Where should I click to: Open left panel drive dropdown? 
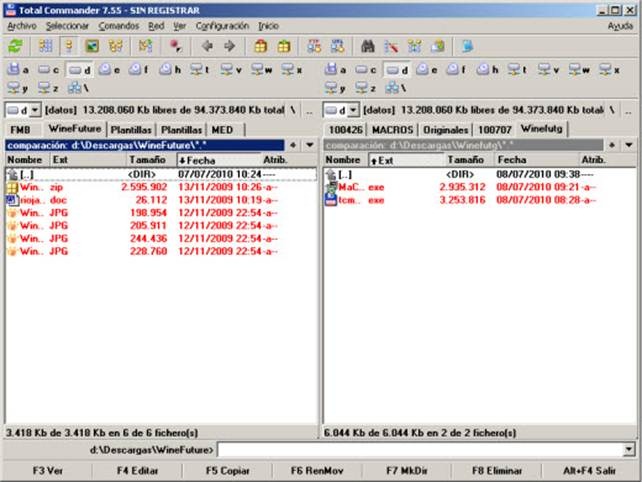35,110
